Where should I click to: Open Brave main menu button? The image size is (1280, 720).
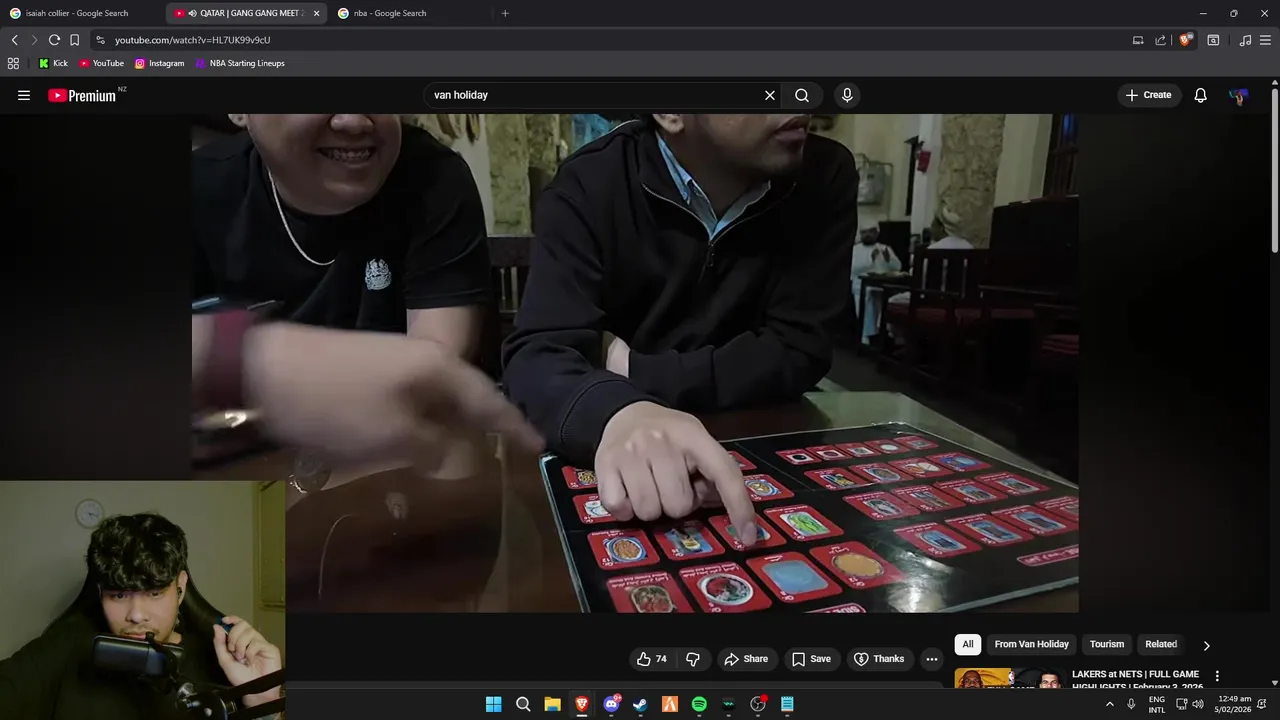[x=1266, y=40]
